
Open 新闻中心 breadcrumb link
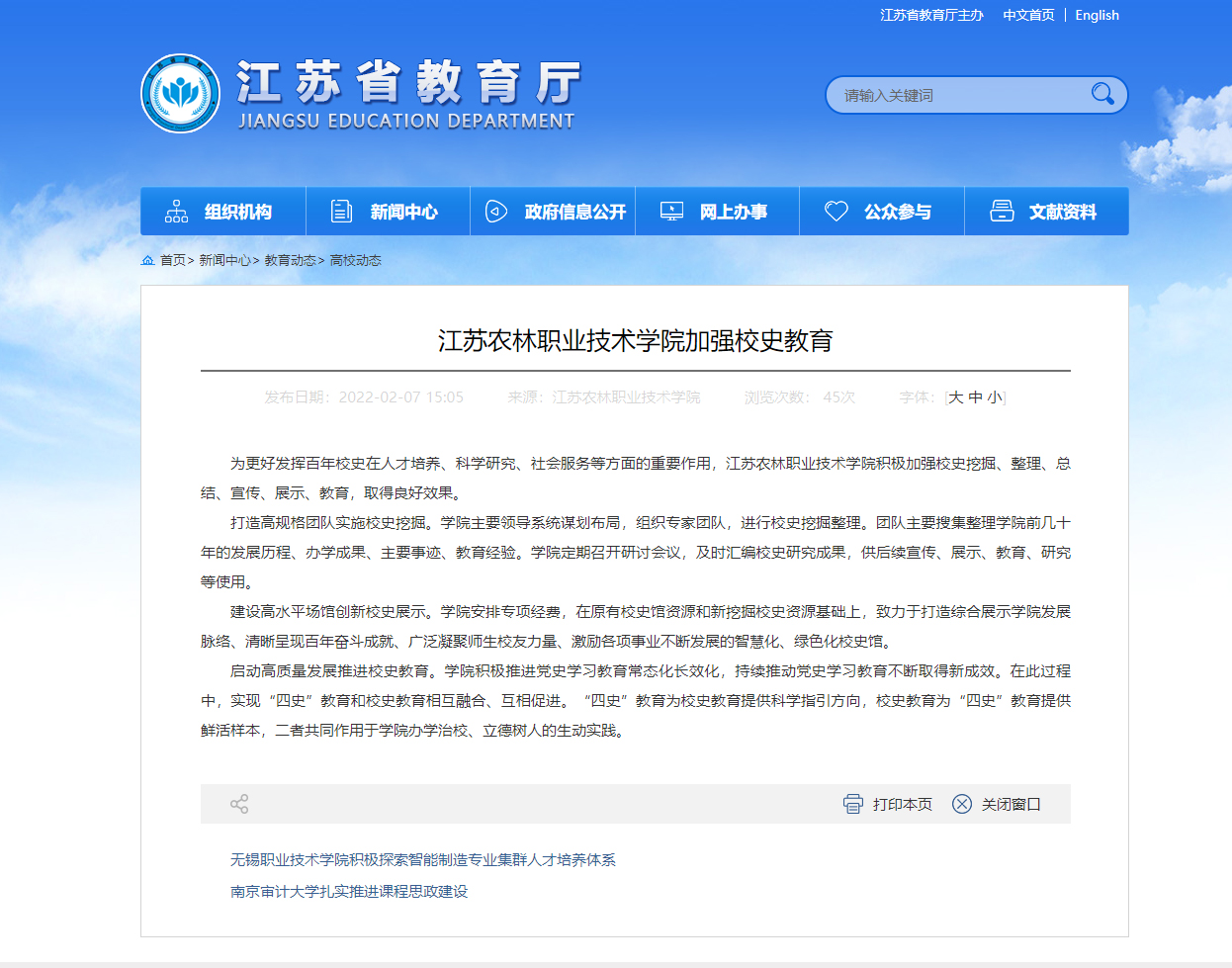[x=224, y=260]
